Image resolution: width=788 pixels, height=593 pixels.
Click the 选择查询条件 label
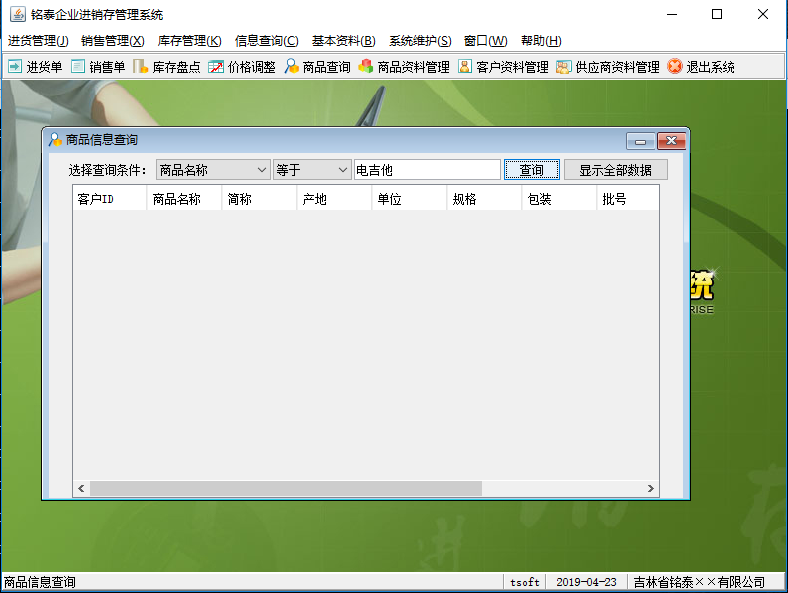(107, 170)
